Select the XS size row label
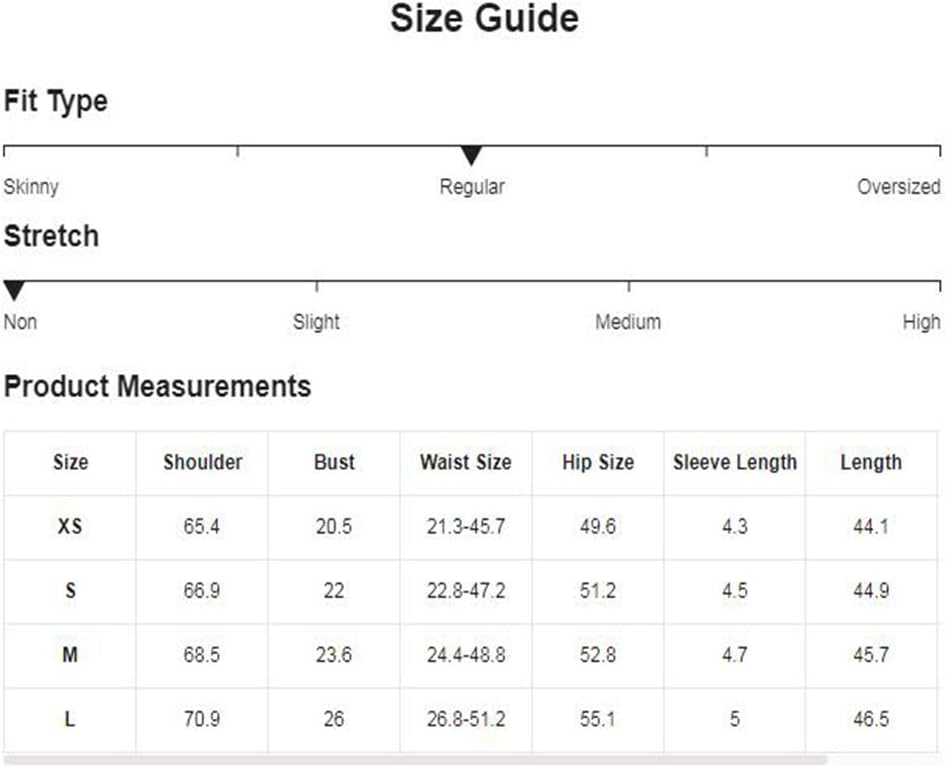Image resolution: width=945 pixels, height=768 pixels. pos(70,527)
